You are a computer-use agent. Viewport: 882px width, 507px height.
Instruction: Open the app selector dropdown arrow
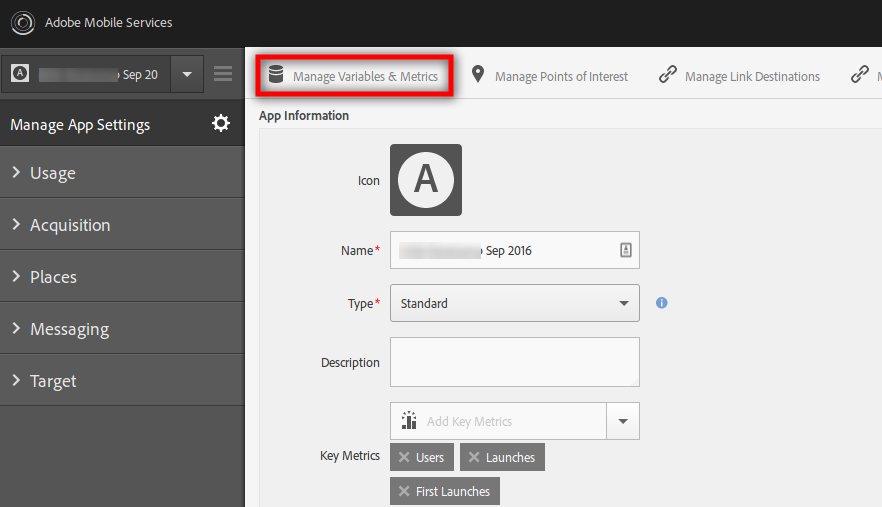tap(187, 74)
